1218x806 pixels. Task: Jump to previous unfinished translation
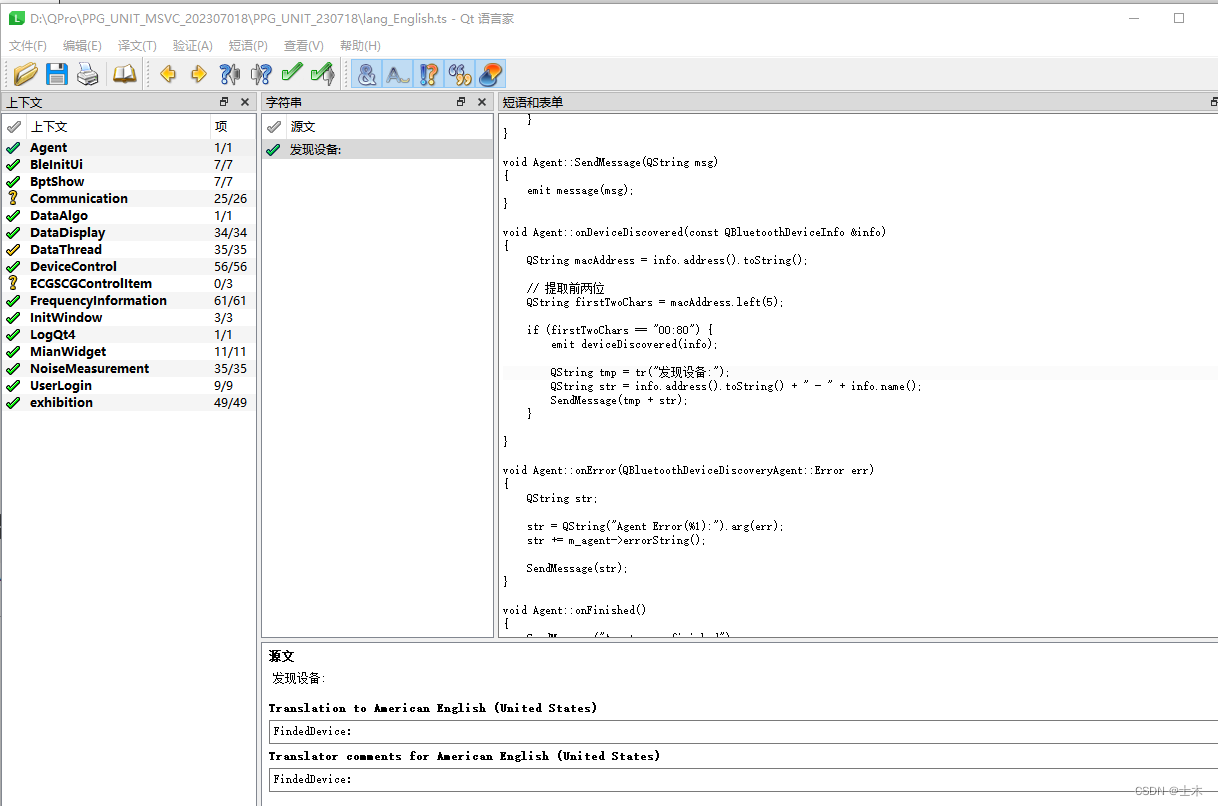coord(229,73)
